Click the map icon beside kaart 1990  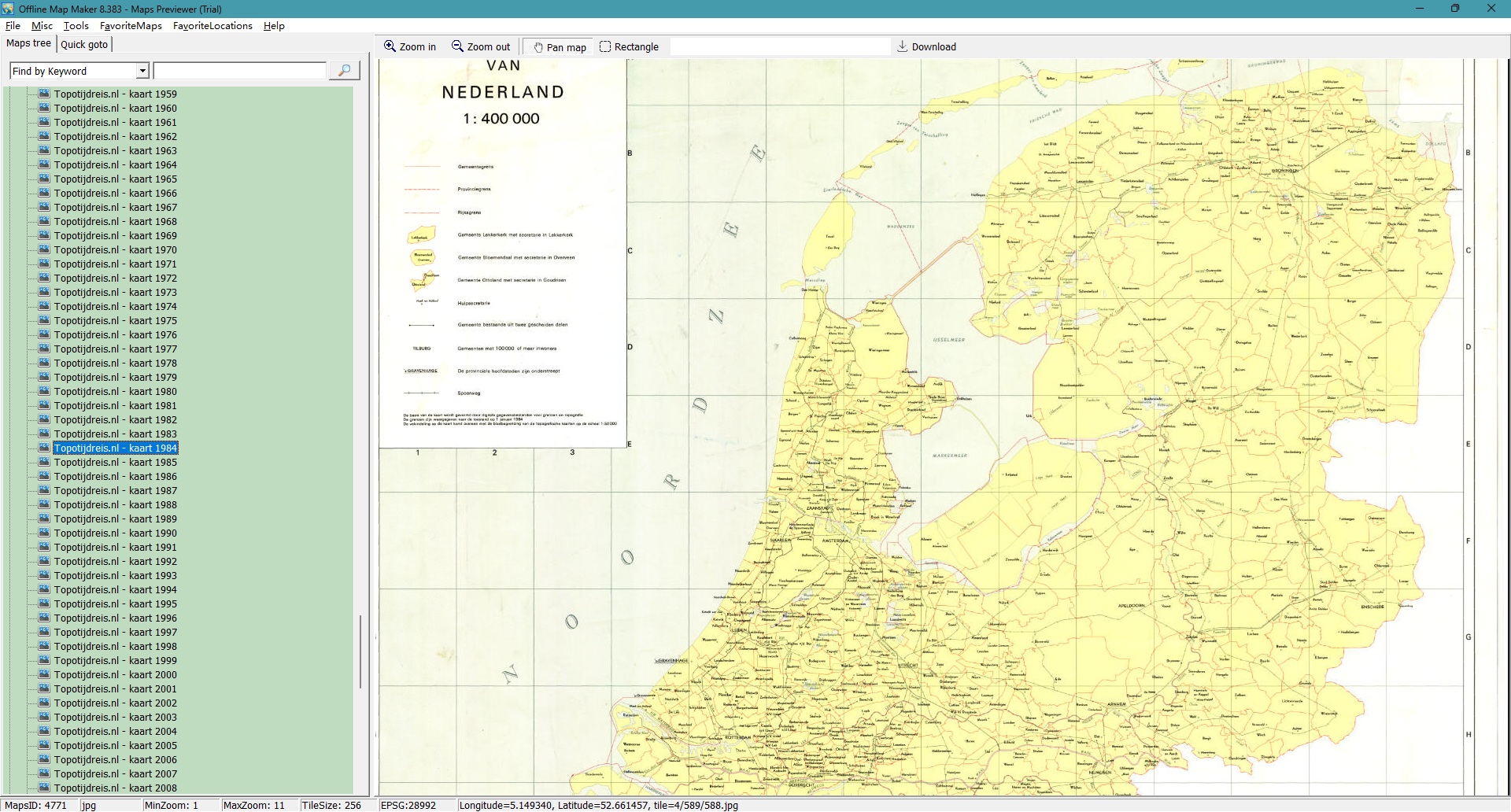point(44,533)
